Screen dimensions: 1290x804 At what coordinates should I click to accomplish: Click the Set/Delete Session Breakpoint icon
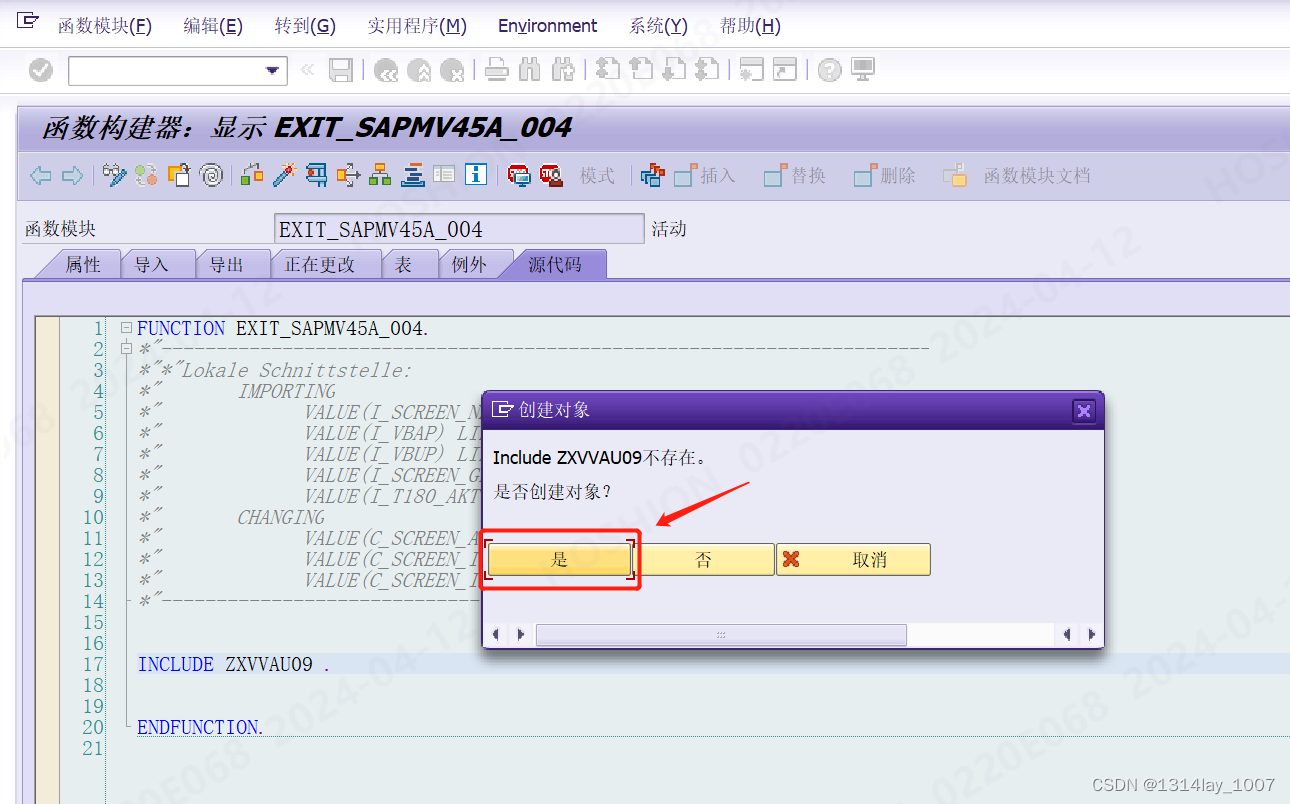point(519,176)
